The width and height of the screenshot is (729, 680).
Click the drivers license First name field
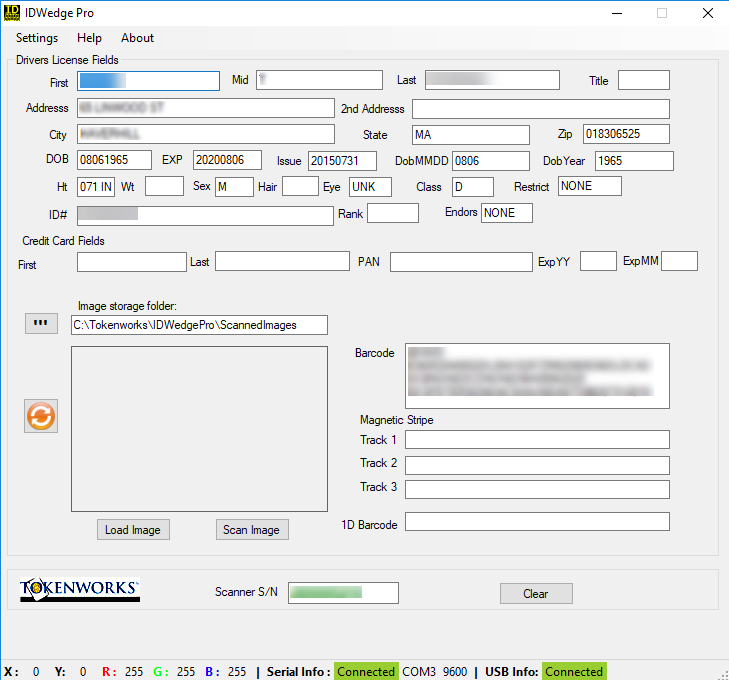coord(148,81)
